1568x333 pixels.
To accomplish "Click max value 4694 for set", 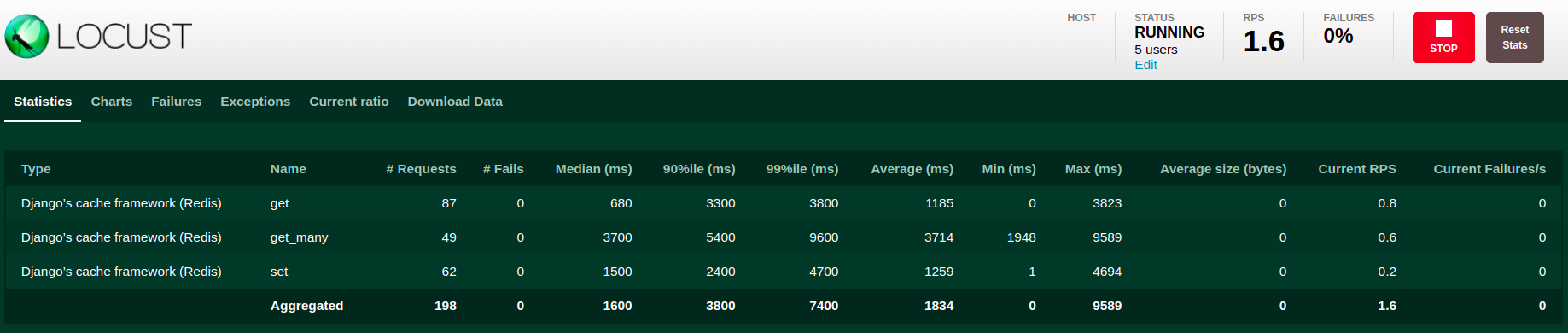I will point(1107,272).
